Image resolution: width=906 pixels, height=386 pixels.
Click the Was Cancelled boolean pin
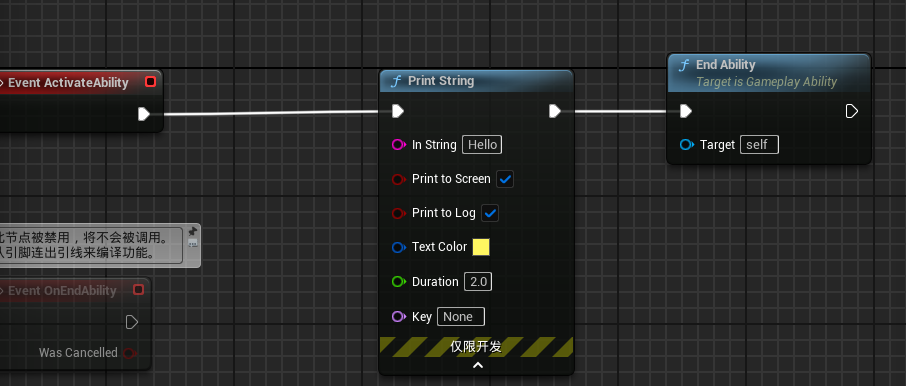pyautogui.click(x=129, y=352)
